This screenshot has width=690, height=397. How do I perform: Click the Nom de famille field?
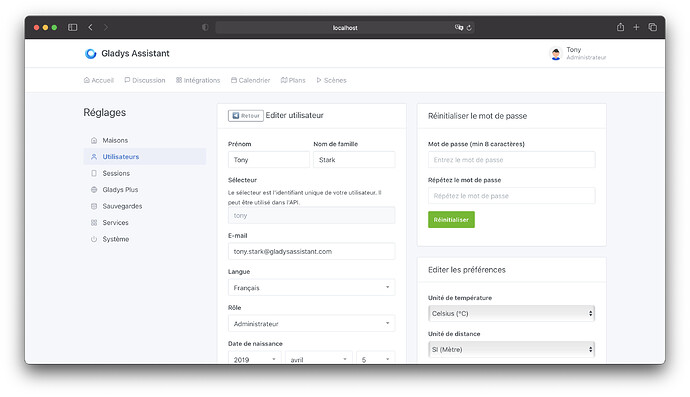click(354, 160)
